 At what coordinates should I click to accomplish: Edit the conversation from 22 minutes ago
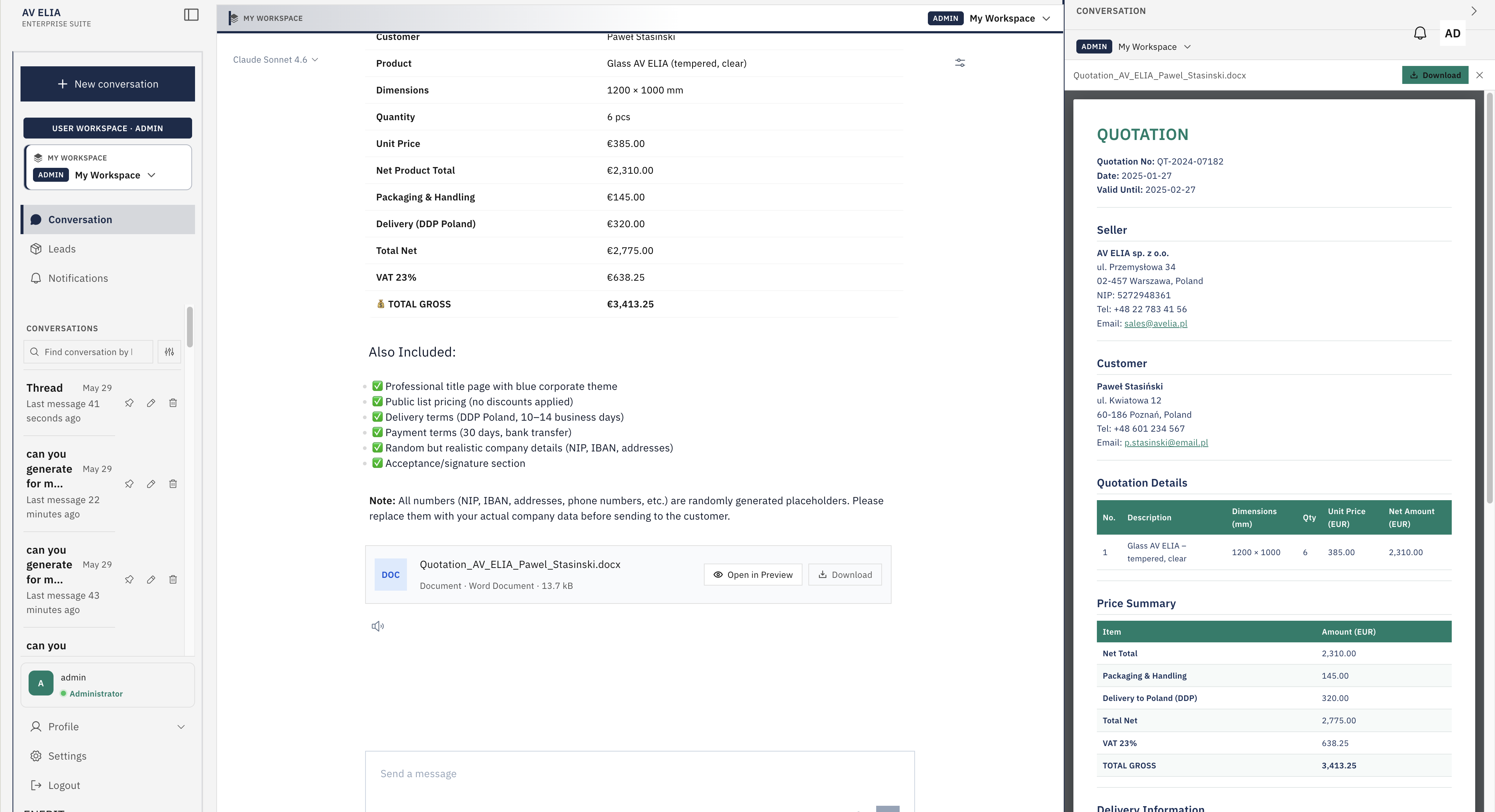[x=151, y=484]
